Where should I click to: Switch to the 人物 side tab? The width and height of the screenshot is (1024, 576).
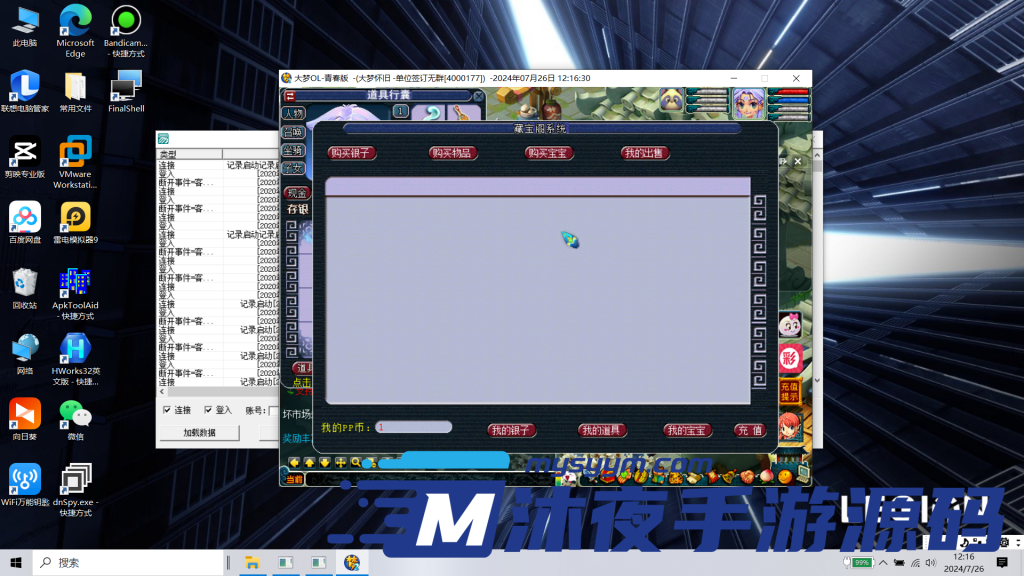[292, 113]
